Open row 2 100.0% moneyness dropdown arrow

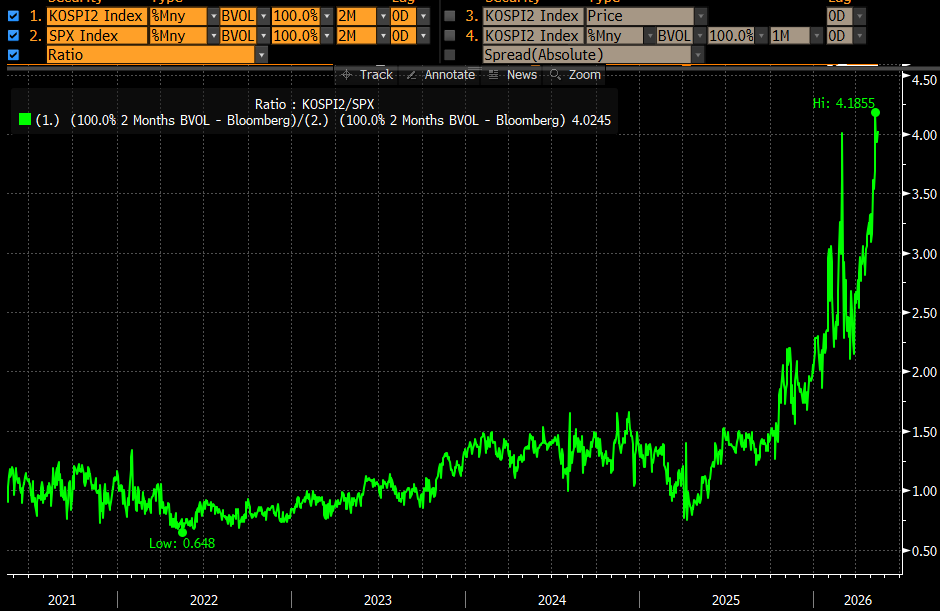[x=327, y=36]
